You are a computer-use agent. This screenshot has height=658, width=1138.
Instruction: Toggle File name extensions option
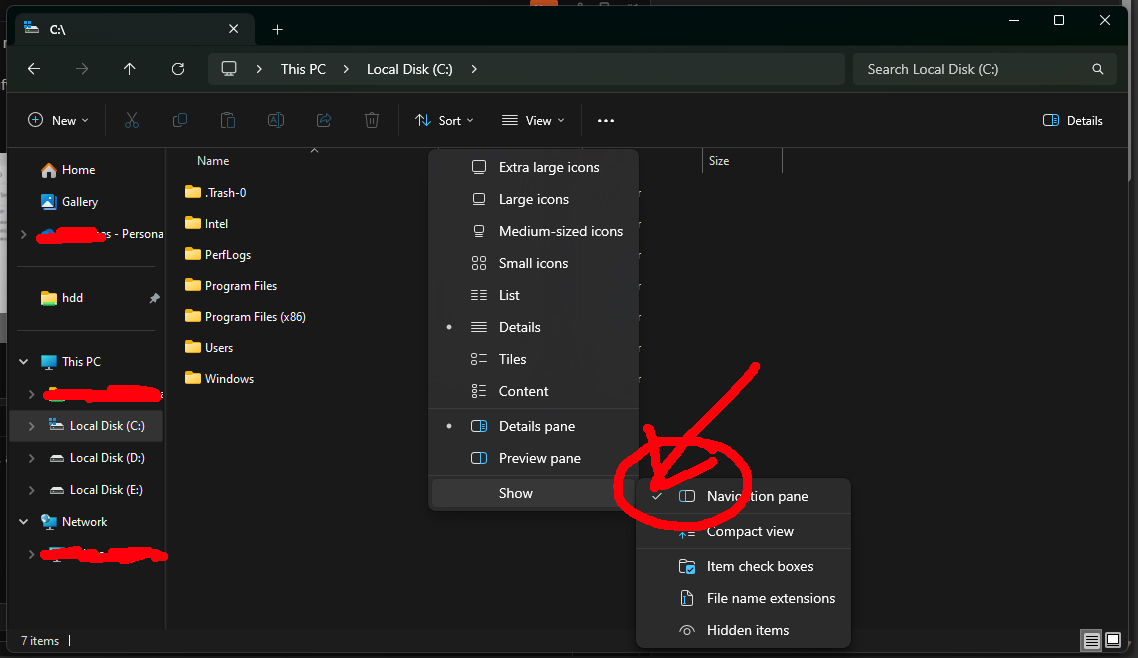click(x=743, y=599)
